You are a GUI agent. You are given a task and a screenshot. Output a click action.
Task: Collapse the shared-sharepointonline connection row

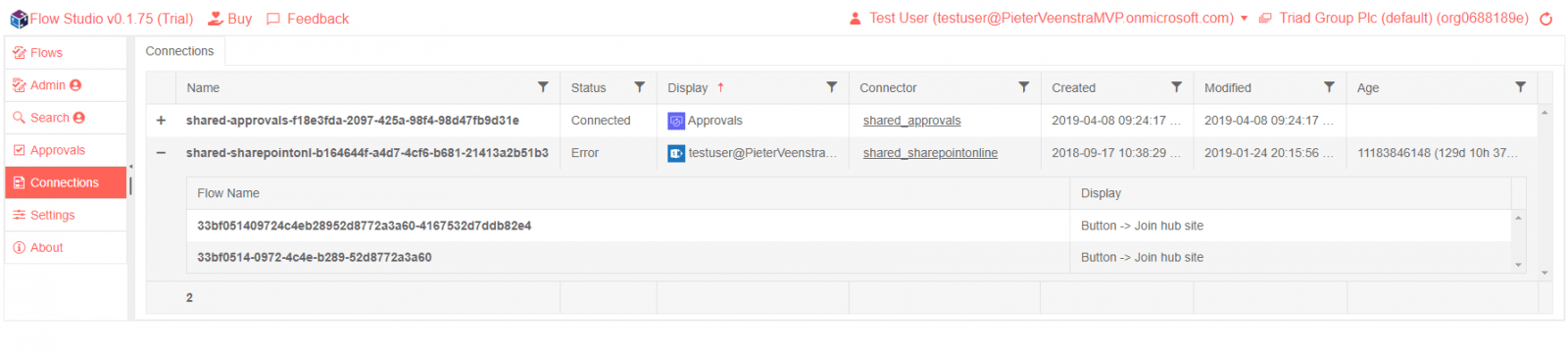coord(161,153)
